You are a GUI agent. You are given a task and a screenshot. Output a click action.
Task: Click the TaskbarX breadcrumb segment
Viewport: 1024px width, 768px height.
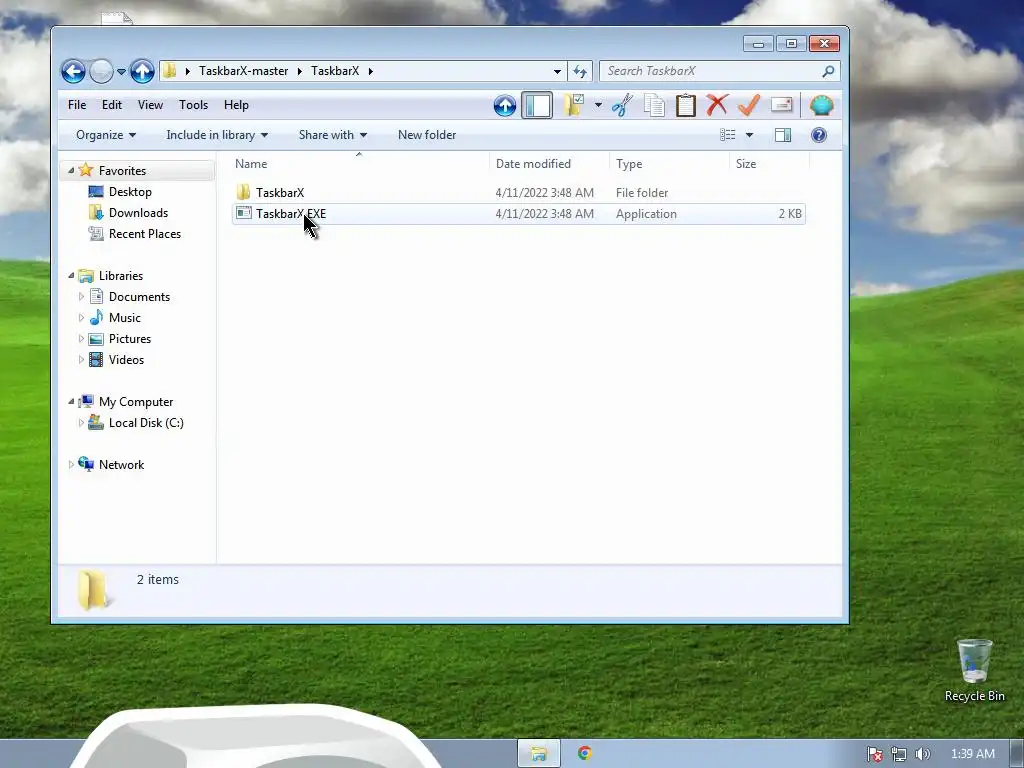tap(334, 71)
